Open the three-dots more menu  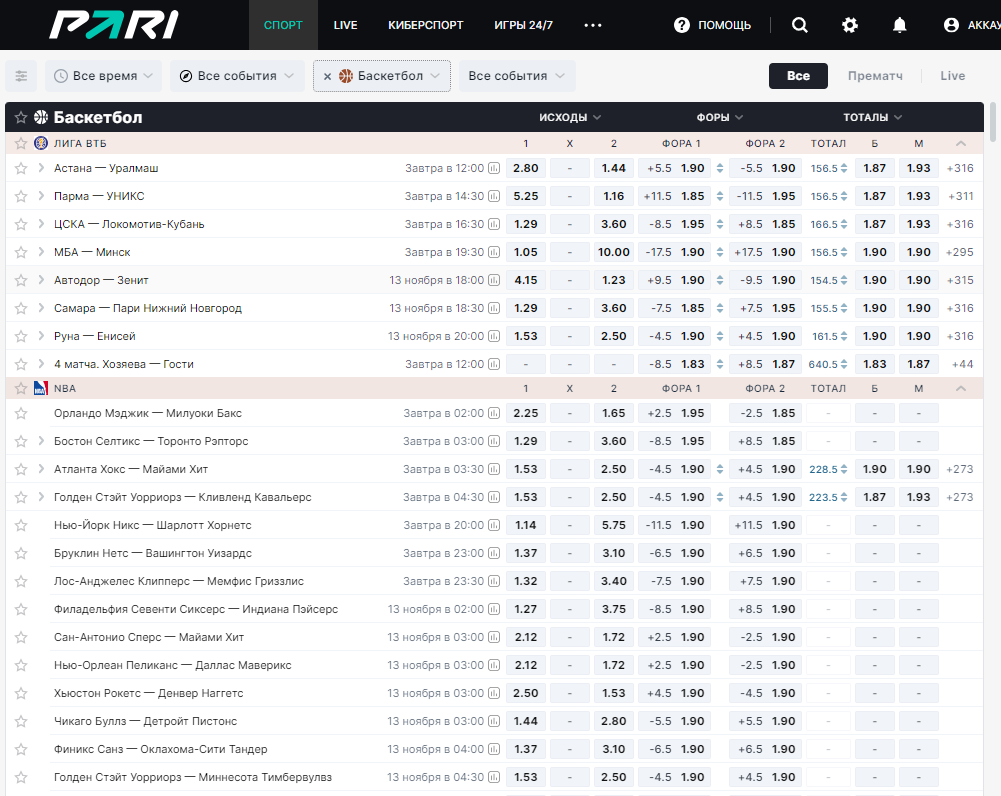(593, 25)
